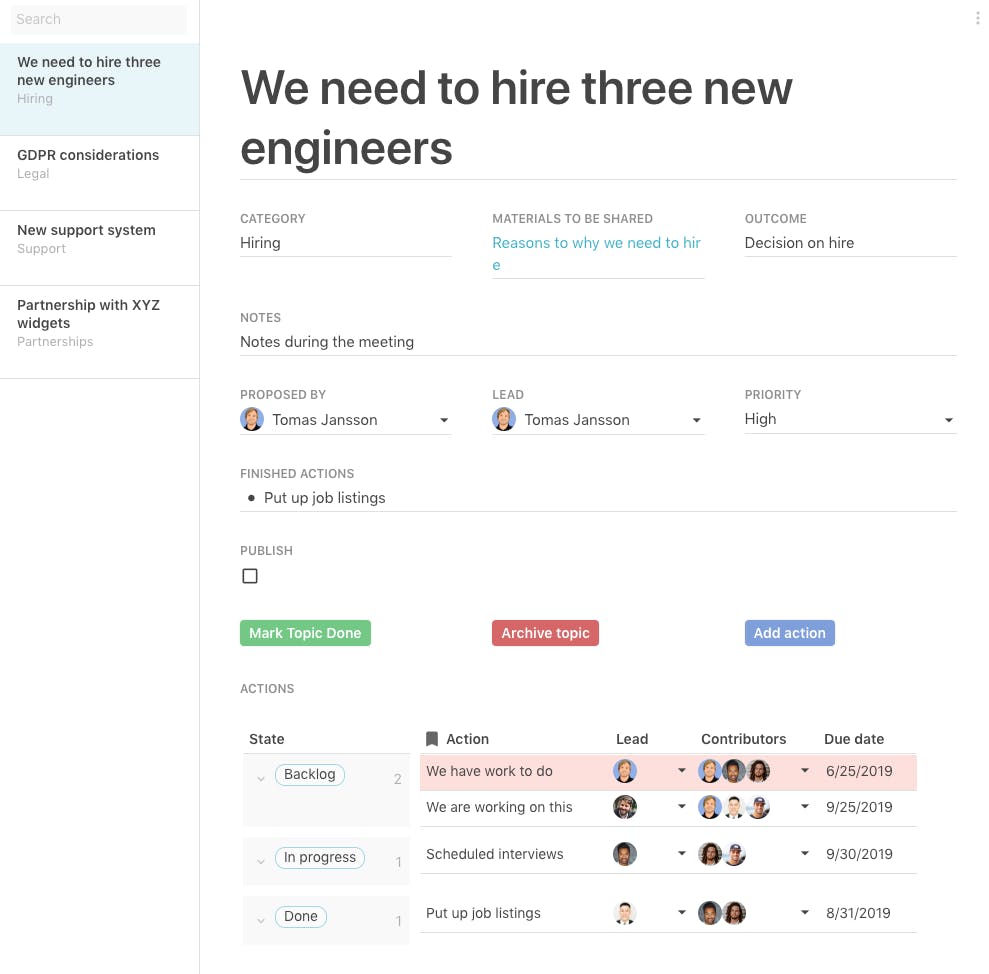989x974 pixels.
Task: Click lead avatar for 'Put up job listings'
Action: pos(625,913)
